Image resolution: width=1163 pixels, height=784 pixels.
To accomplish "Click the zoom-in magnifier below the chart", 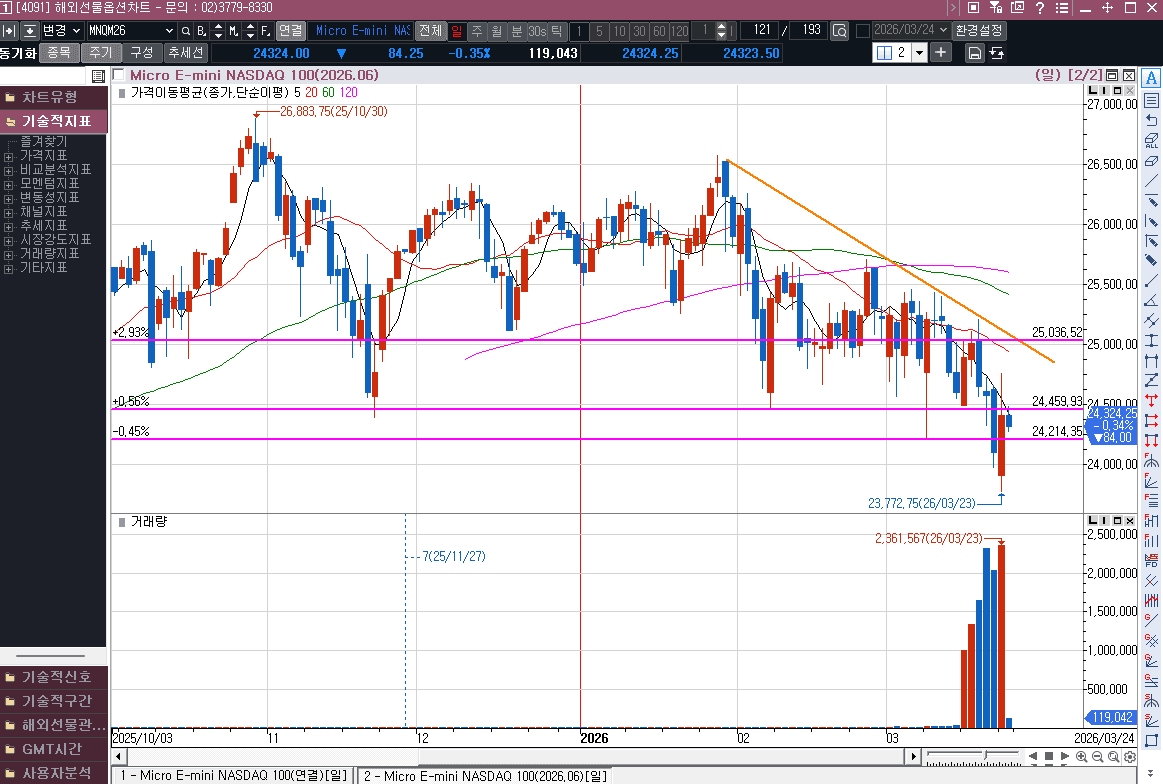I will coord(1082,757).
